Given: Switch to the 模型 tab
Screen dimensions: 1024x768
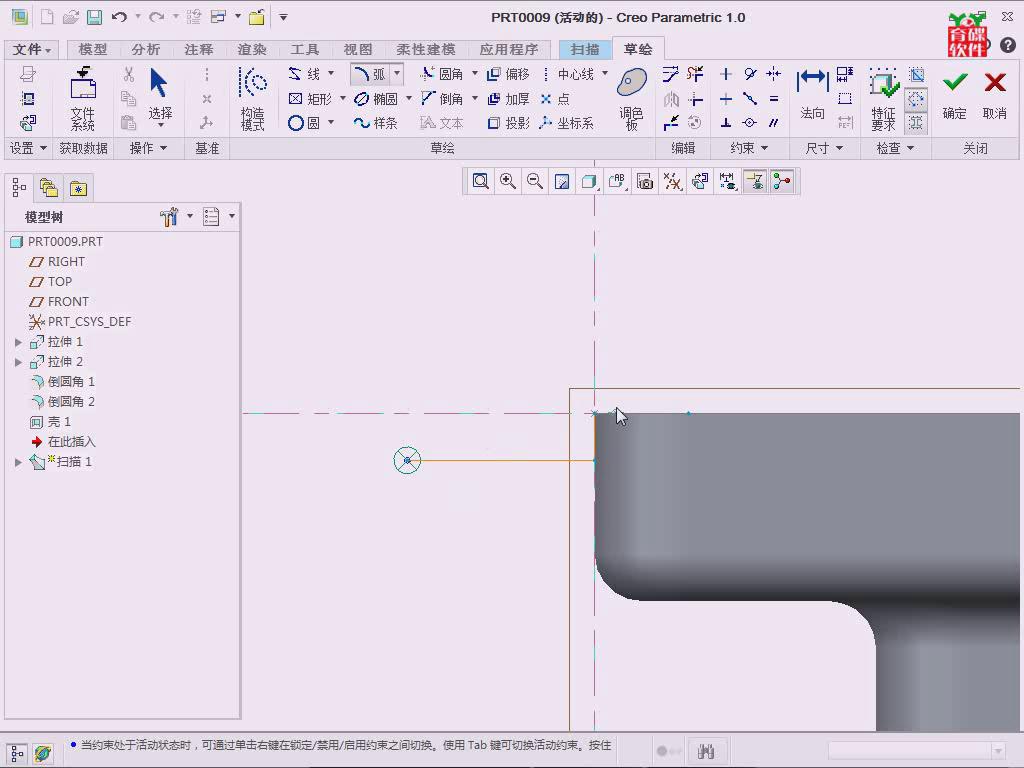Looking at the screenshot, I should pyautogui.click(x=93, y=50).
